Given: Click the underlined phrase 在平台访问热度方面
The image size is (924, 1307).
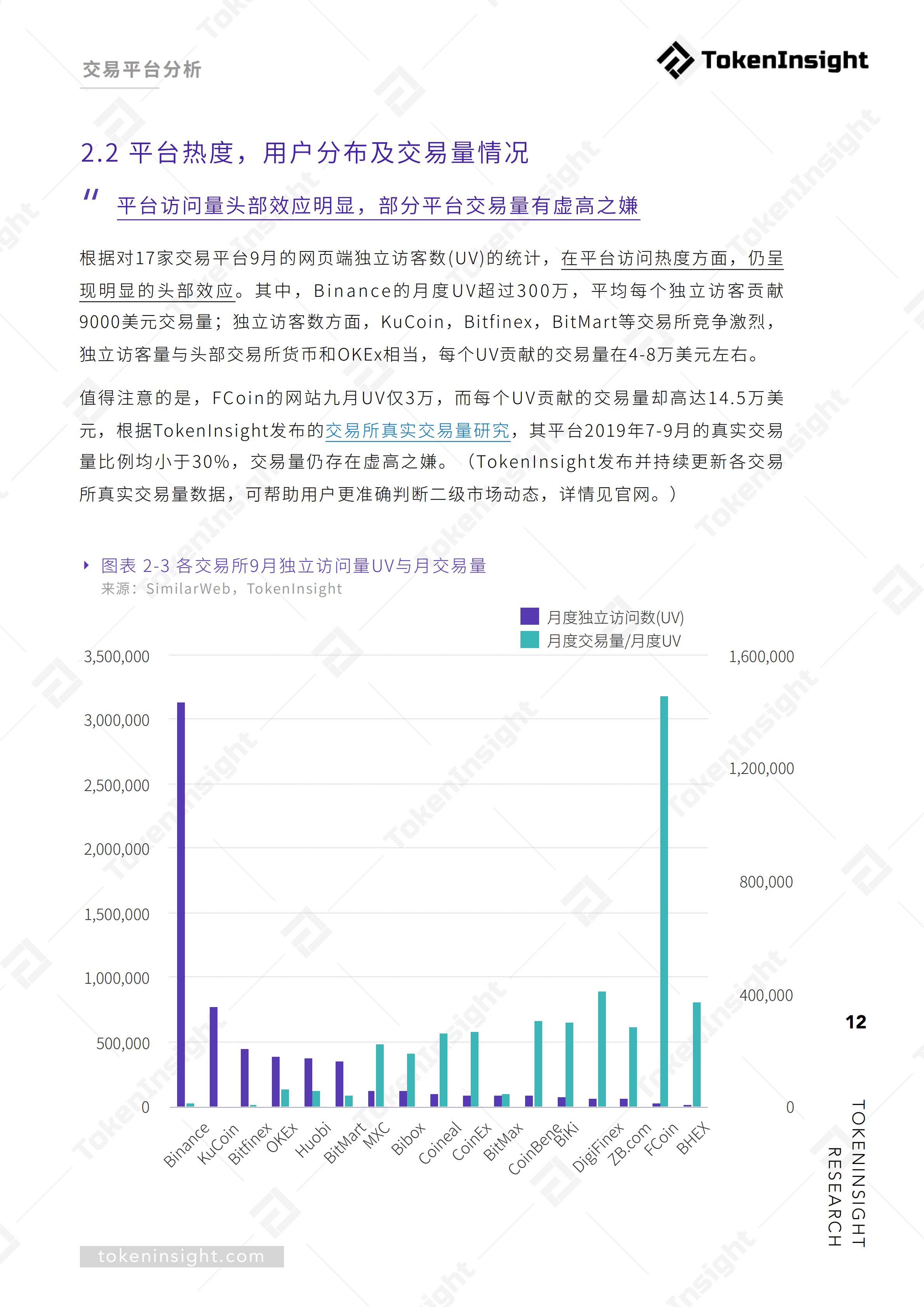Looking at the screenshot, I should (x=645, y=258).
